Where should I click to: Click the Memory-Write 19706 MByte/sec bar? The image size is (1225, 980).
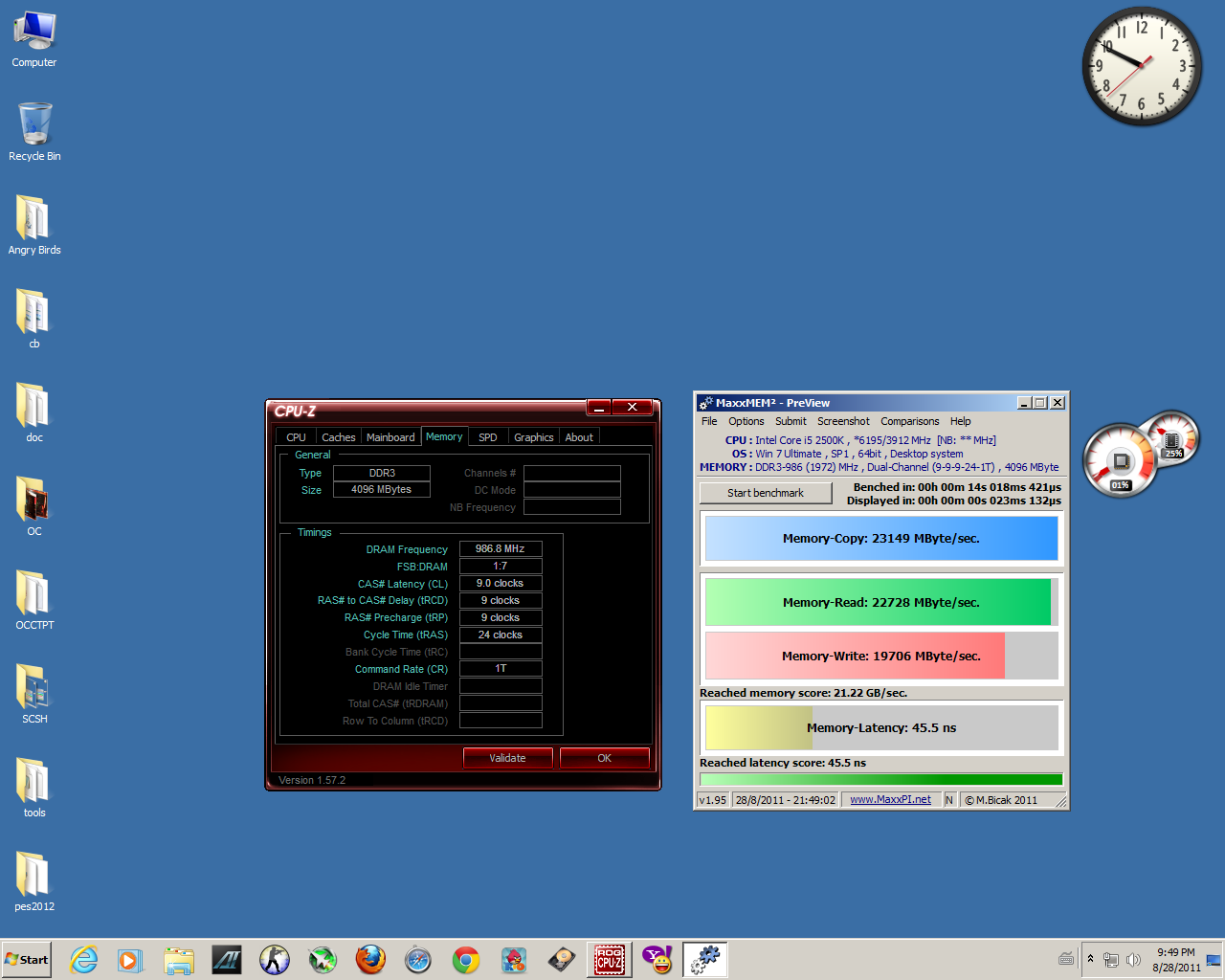(881, 656)
